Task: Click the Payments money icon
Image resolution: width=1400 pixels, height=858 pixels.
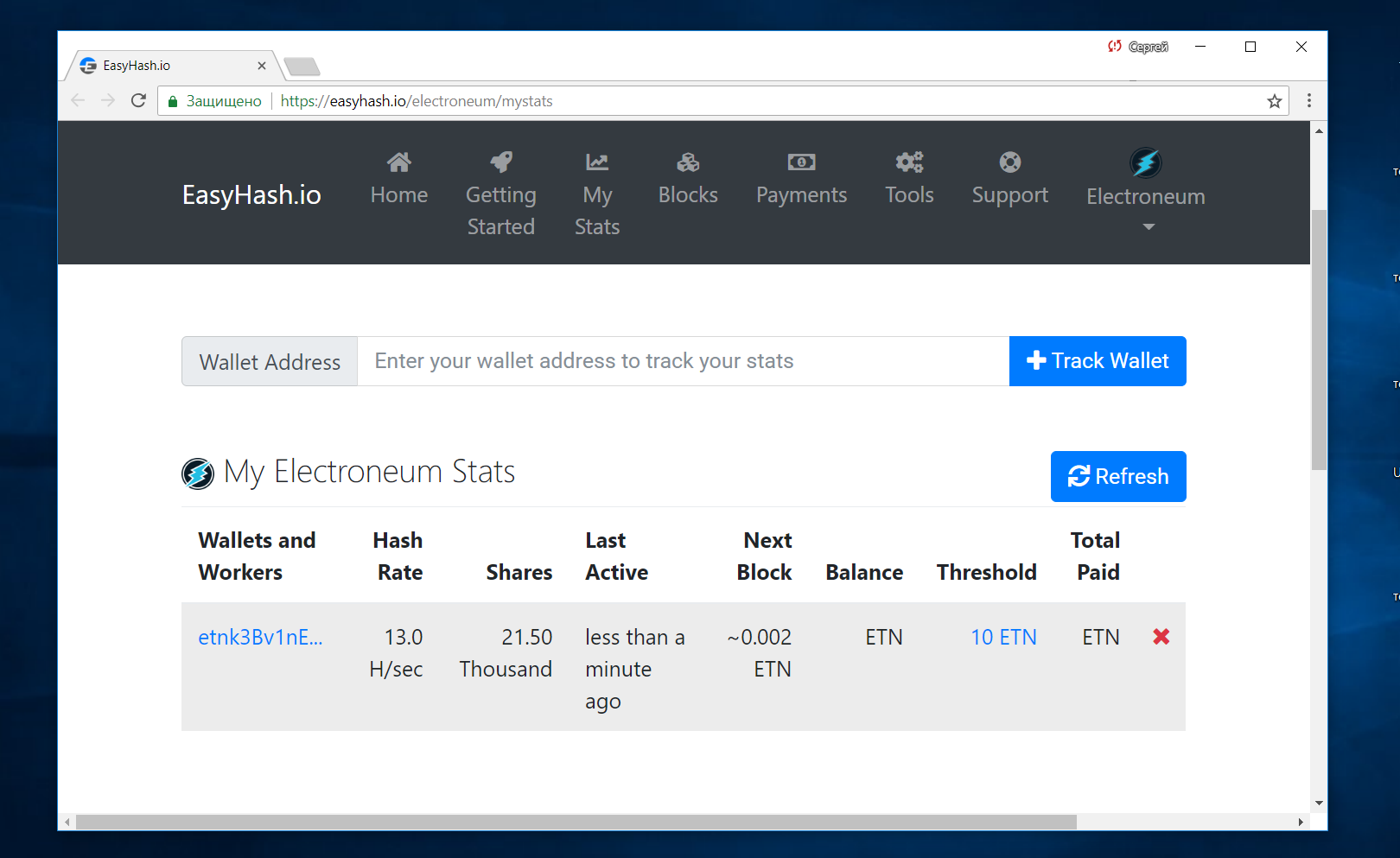Action: 801,162
